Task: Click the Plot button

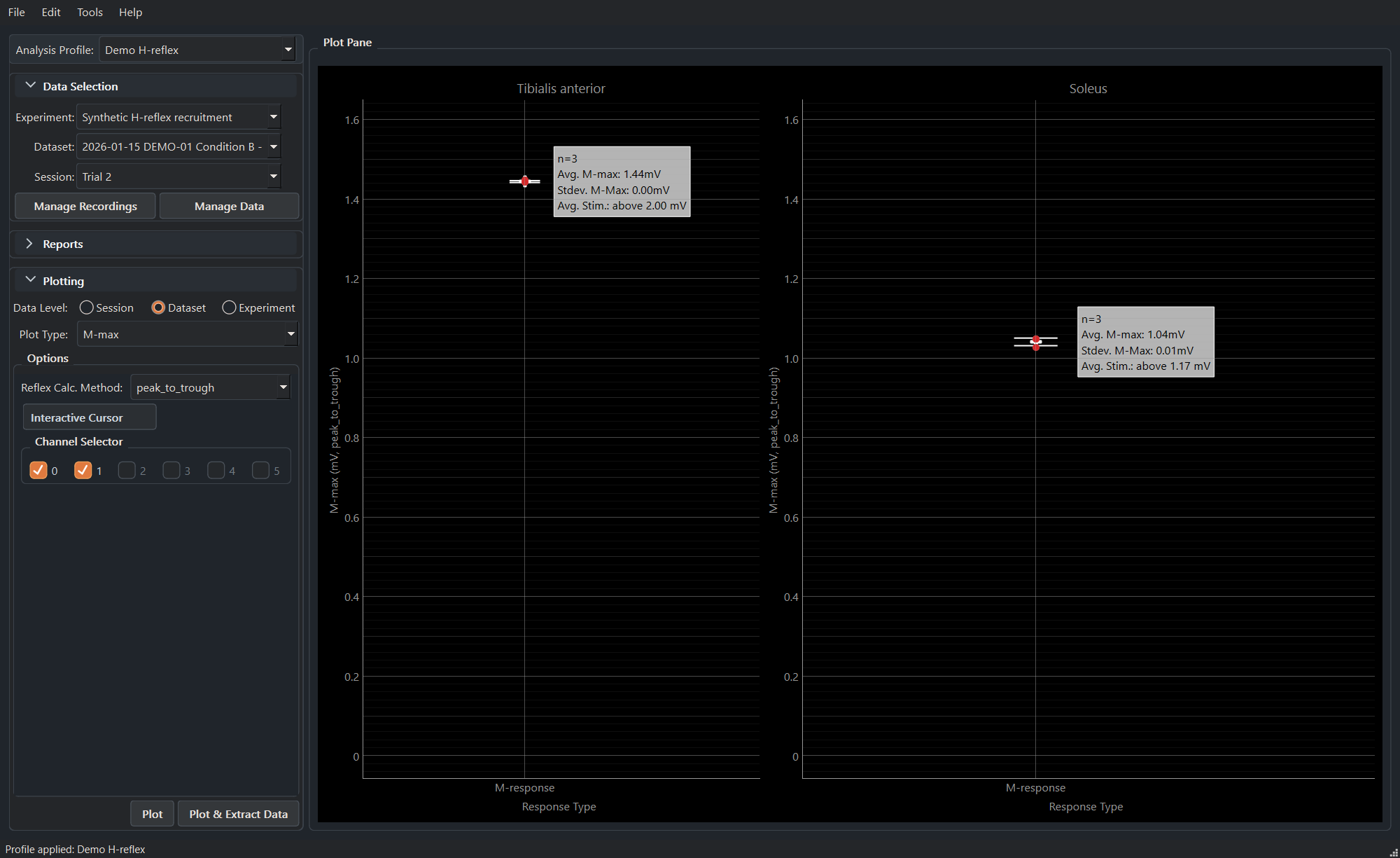Action: pyautogui.click(x=152, y=814)
